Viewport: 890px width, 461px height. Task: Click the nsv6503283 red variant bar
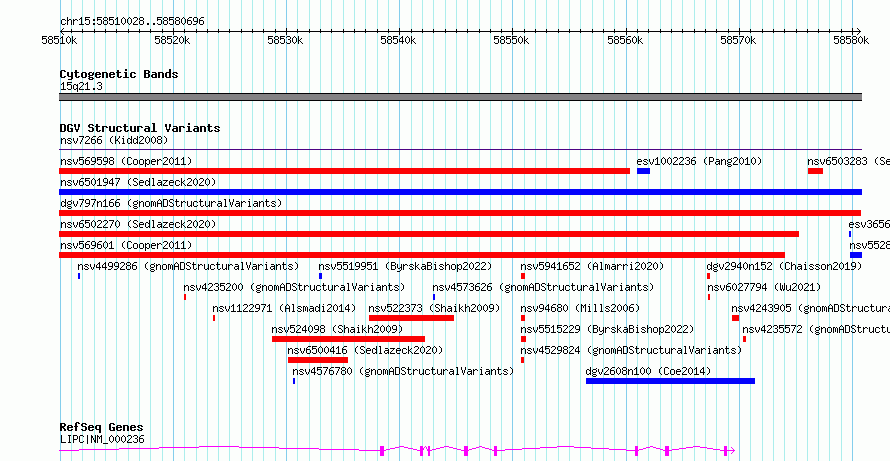[815, 171]
